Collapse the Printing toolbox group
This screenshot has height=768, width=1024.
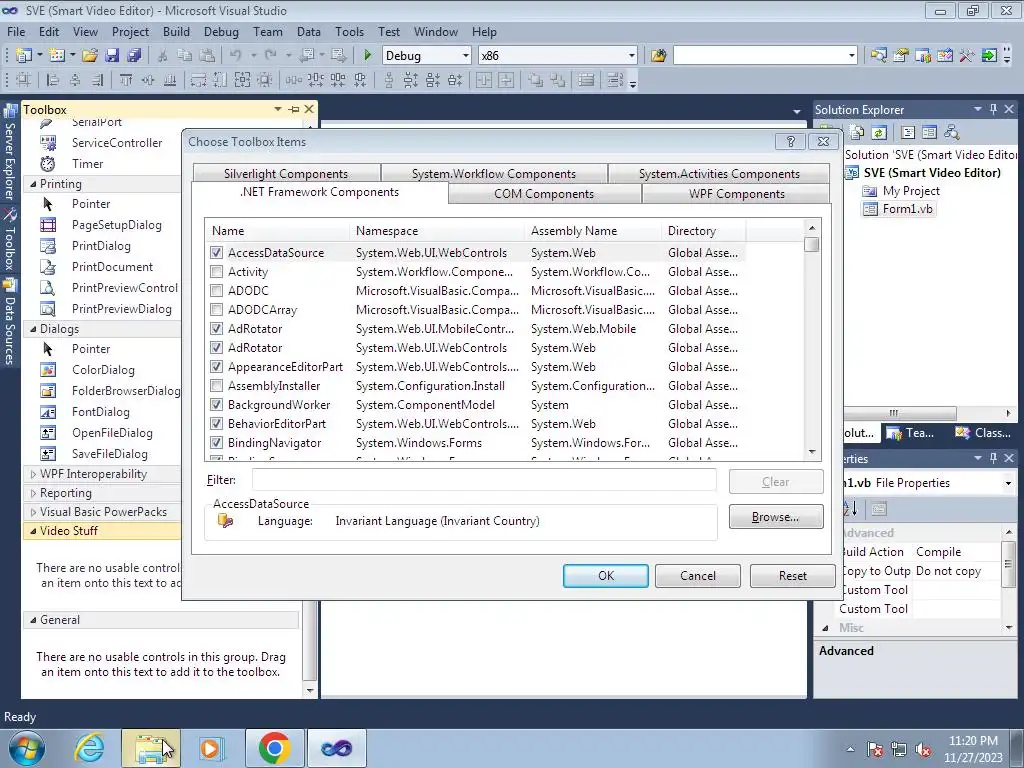[33, 184]
